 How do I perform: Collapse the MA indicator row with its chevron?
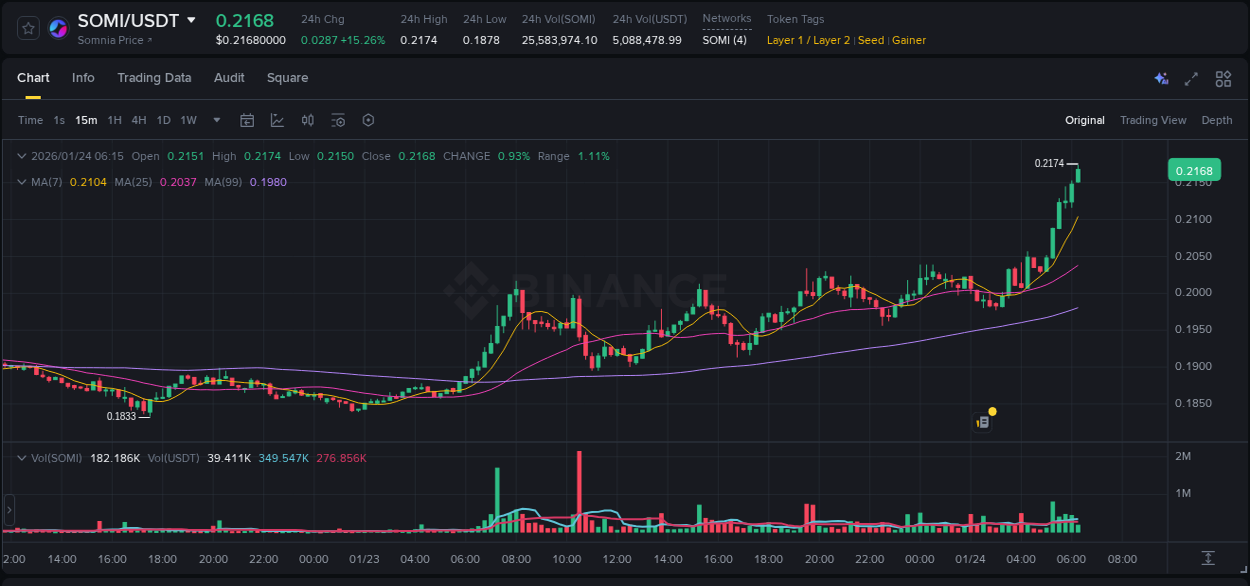[21, 182]
